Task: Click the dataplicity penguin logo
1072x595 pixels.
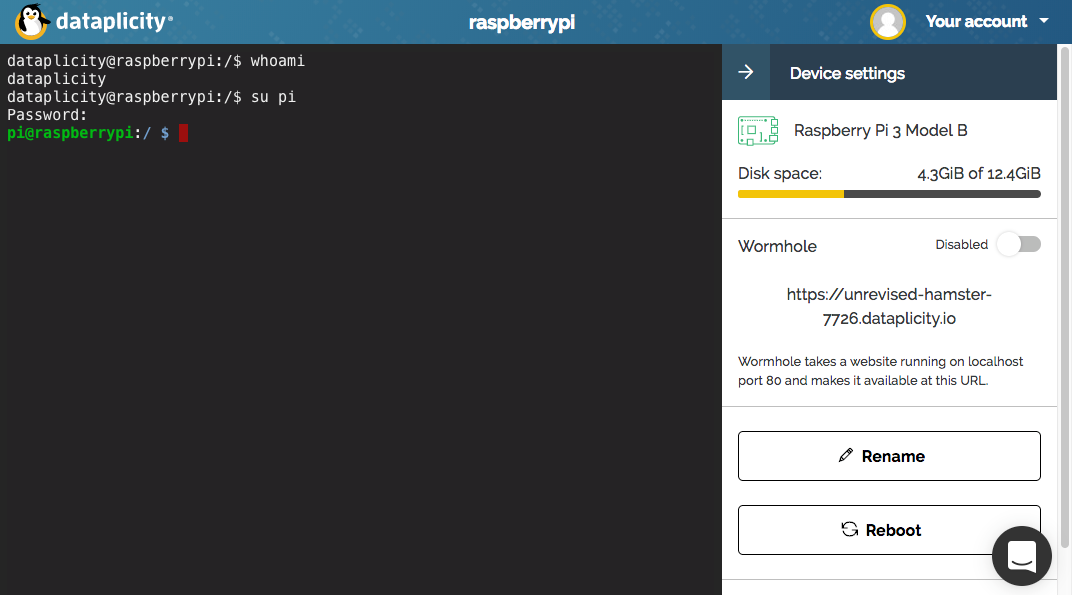Action: tap(32, 21)
